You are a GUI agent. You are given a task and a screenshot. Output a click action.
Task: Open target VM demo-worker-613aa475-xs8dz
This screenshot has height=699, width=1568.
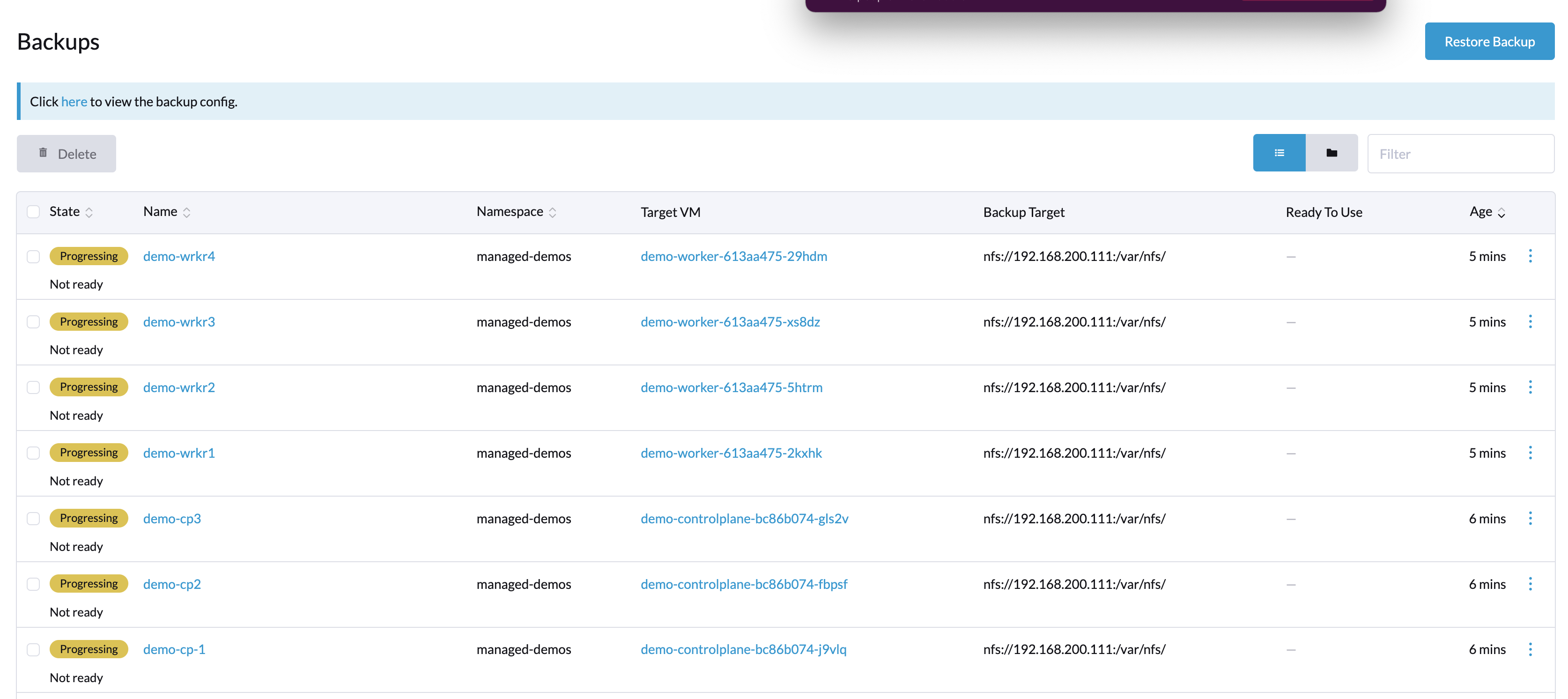click(x=730, y=321)
